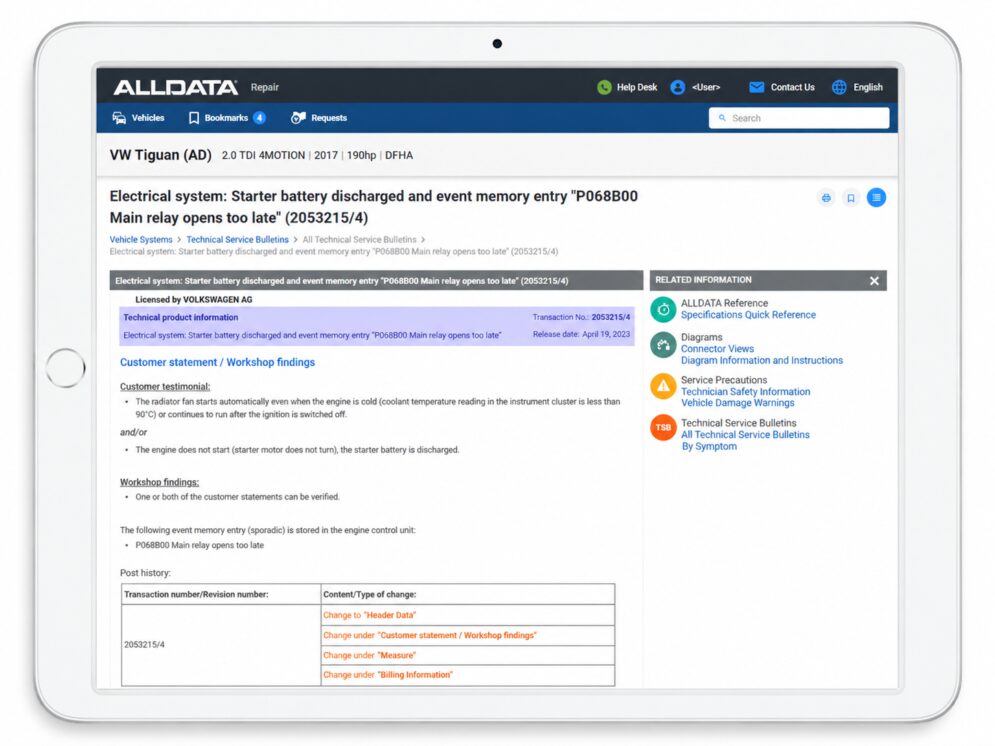Open Diagram Information and Instructions link

(x=762, y=360)
